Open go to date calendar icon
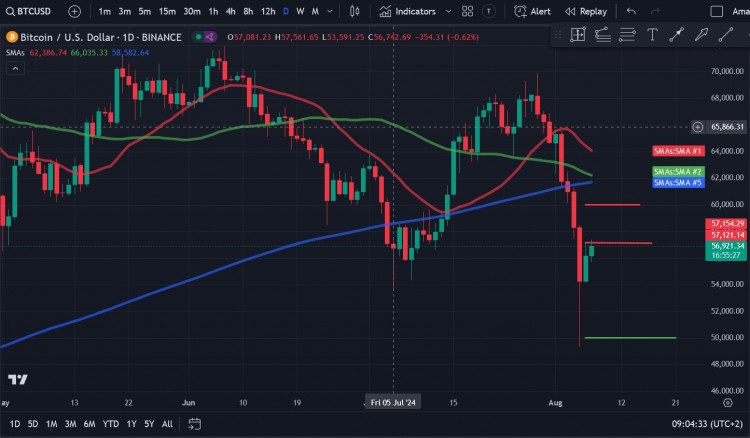750x438 pixels. point(195,424)
